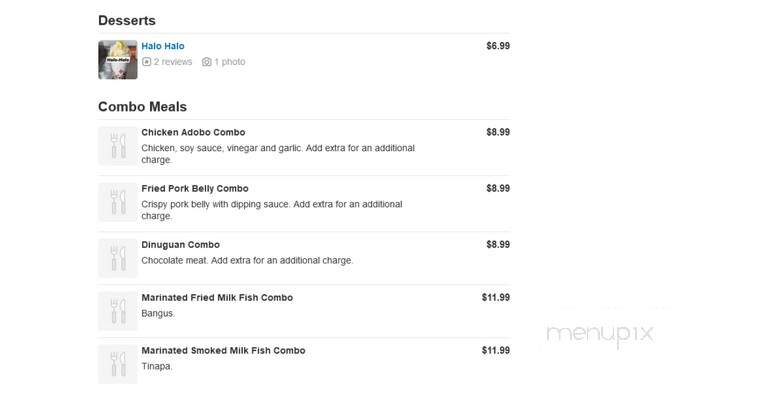Click the reviews icon beside 2 reviews
This screenshot has width=779, height=416.
[146, 62]
